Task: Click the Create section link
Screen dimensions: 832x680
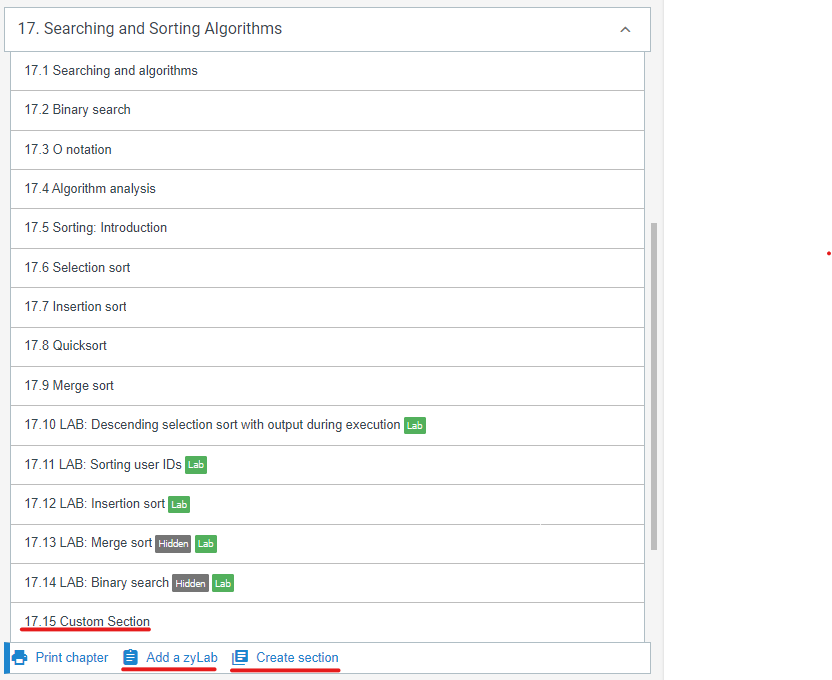Action: point(297,657)
